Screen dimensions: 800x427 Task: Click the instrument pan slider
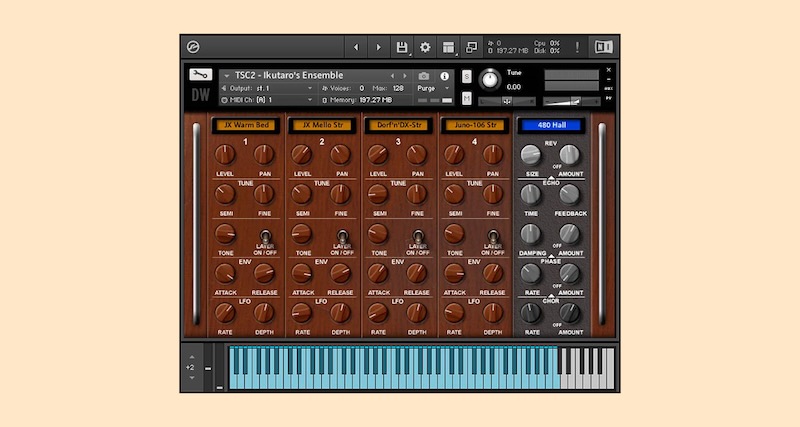point(507,102)
